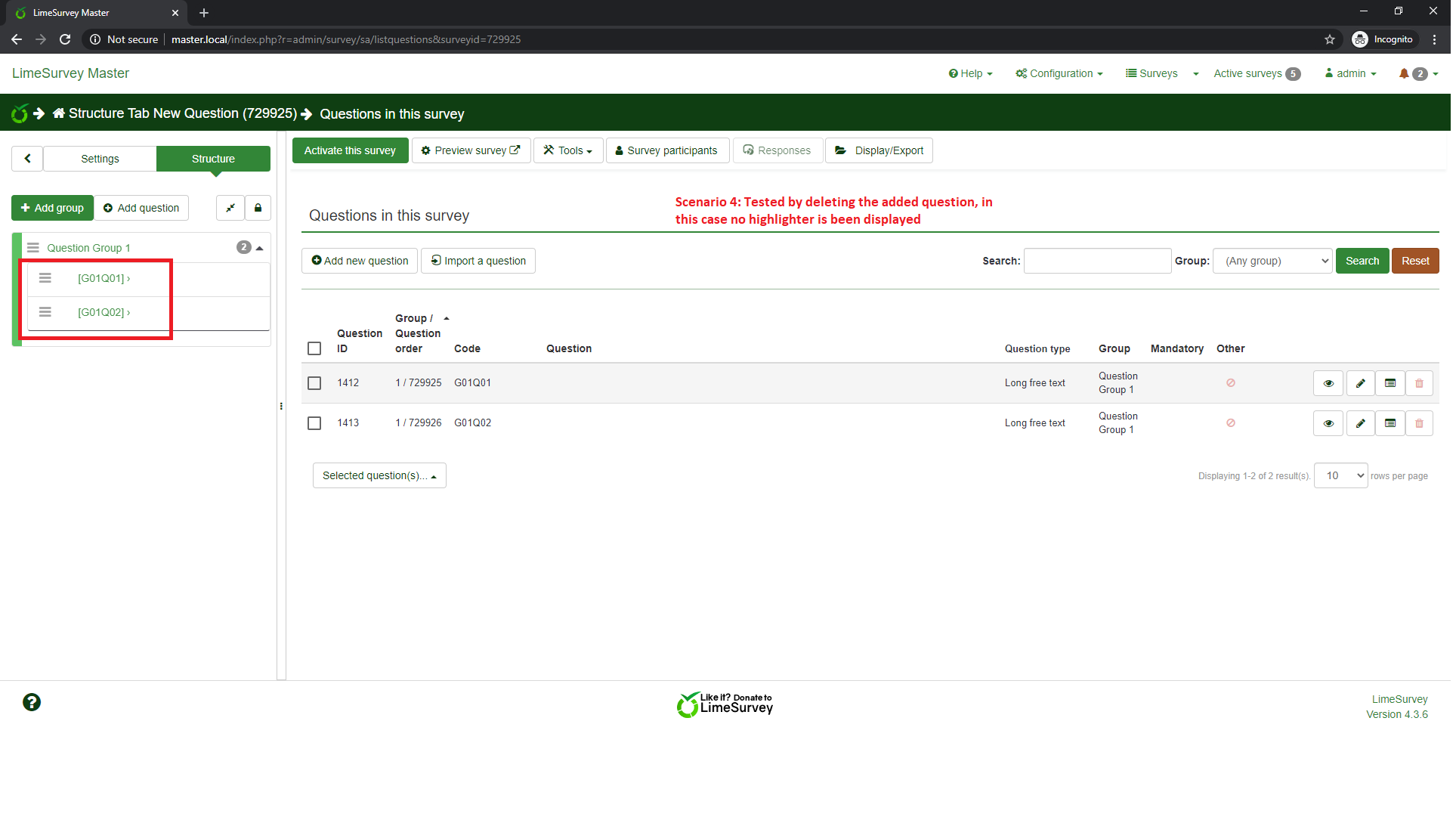Check the checkbox for question 1413

pos(315,425)
